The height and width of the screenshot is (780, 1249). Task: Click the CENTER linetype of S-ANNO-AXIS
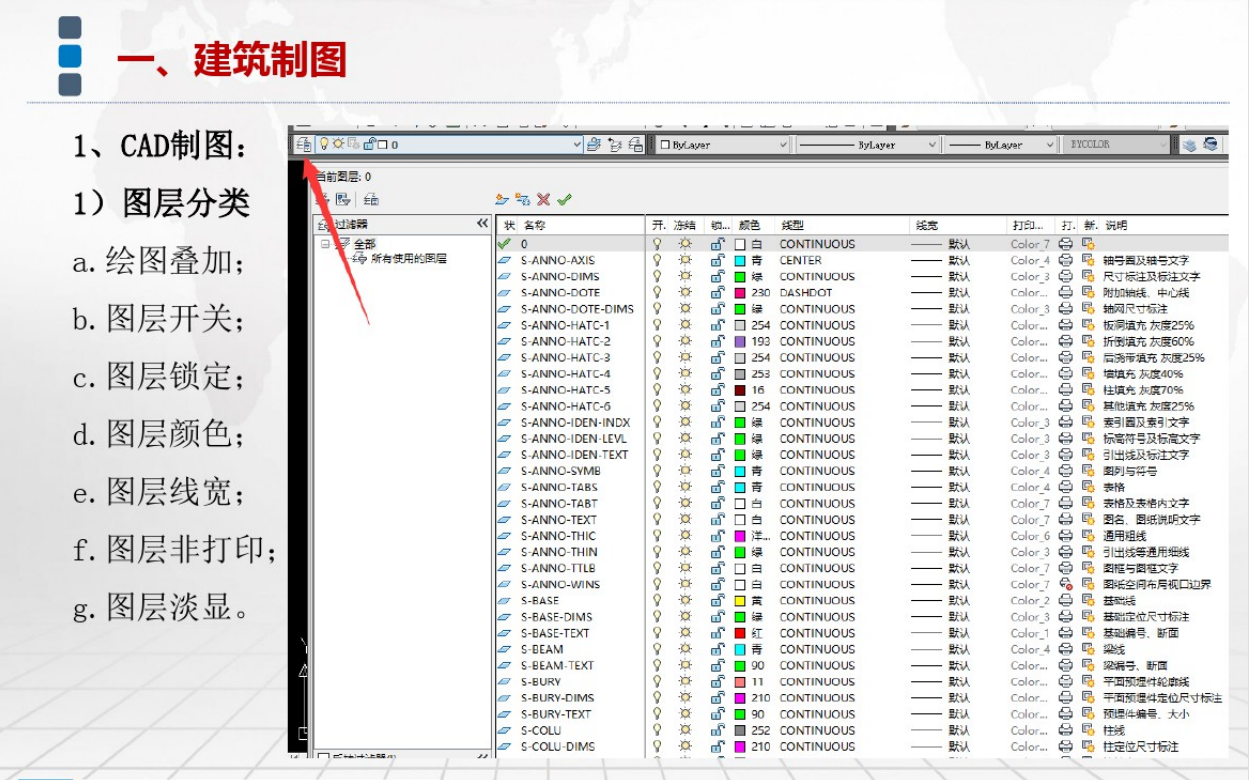pos(801,260)
